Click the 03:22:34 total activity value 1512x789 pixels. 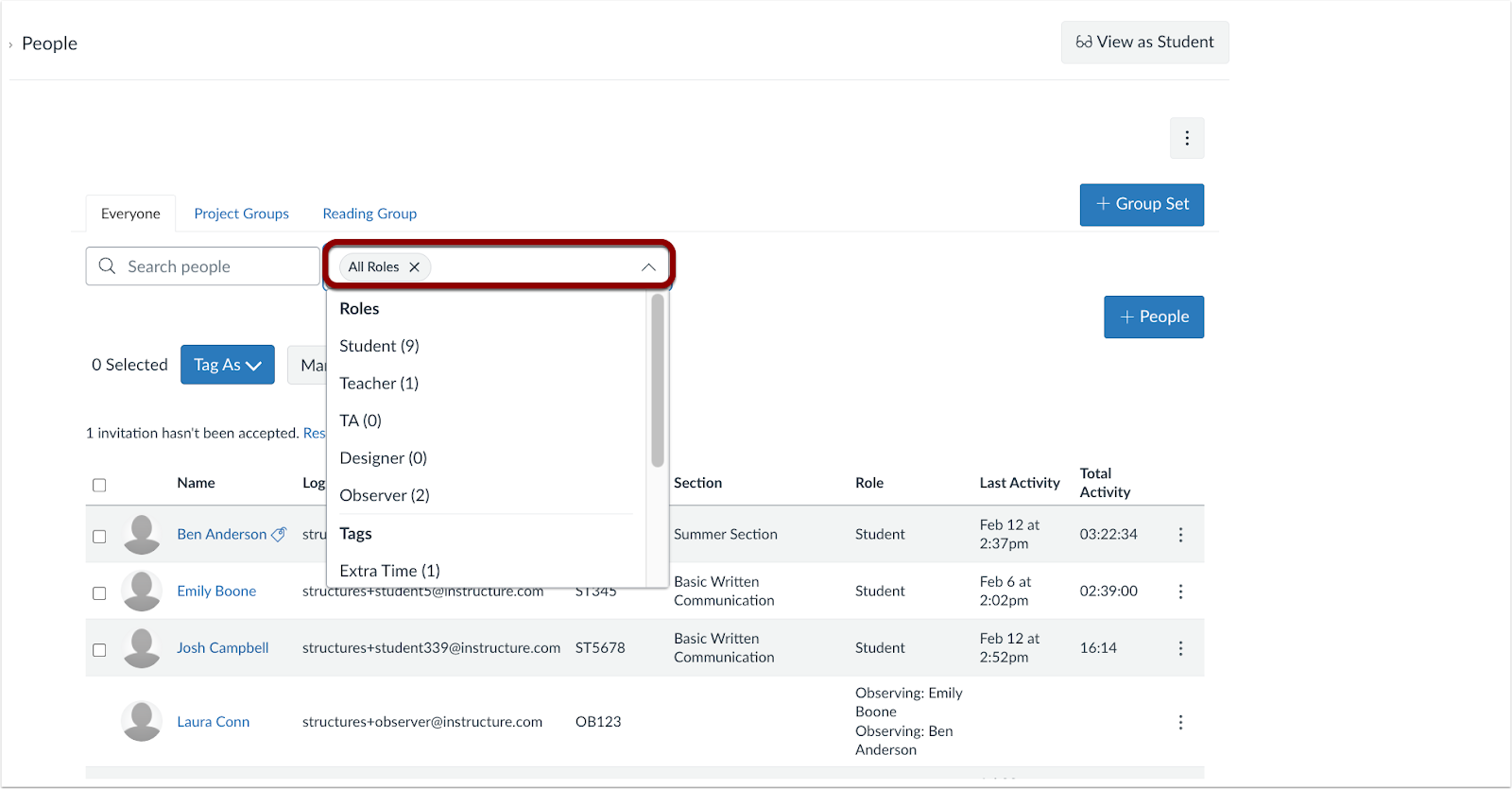1108,534
